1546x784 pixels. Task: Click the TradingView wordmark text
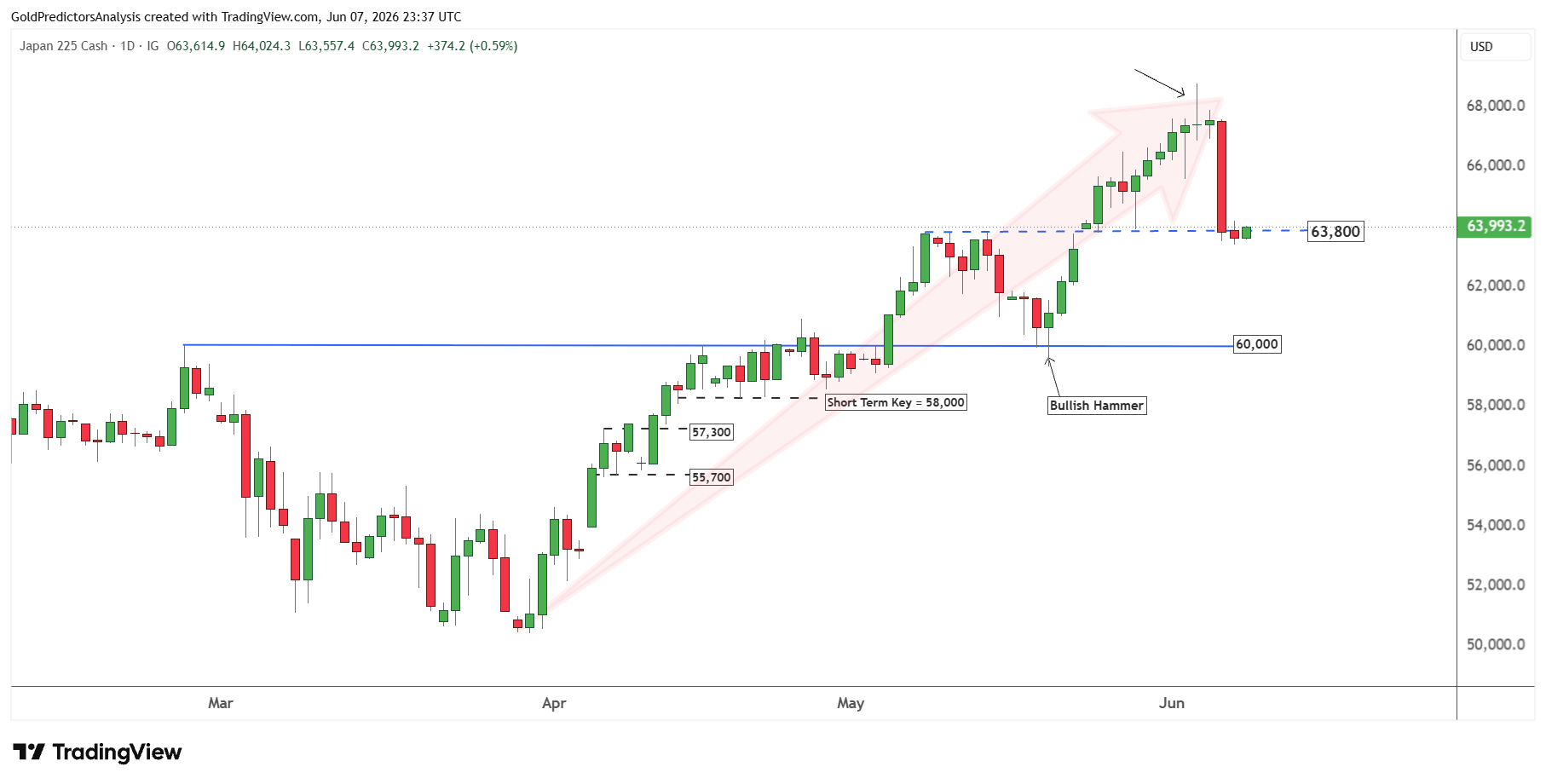[x=117, y=752]
